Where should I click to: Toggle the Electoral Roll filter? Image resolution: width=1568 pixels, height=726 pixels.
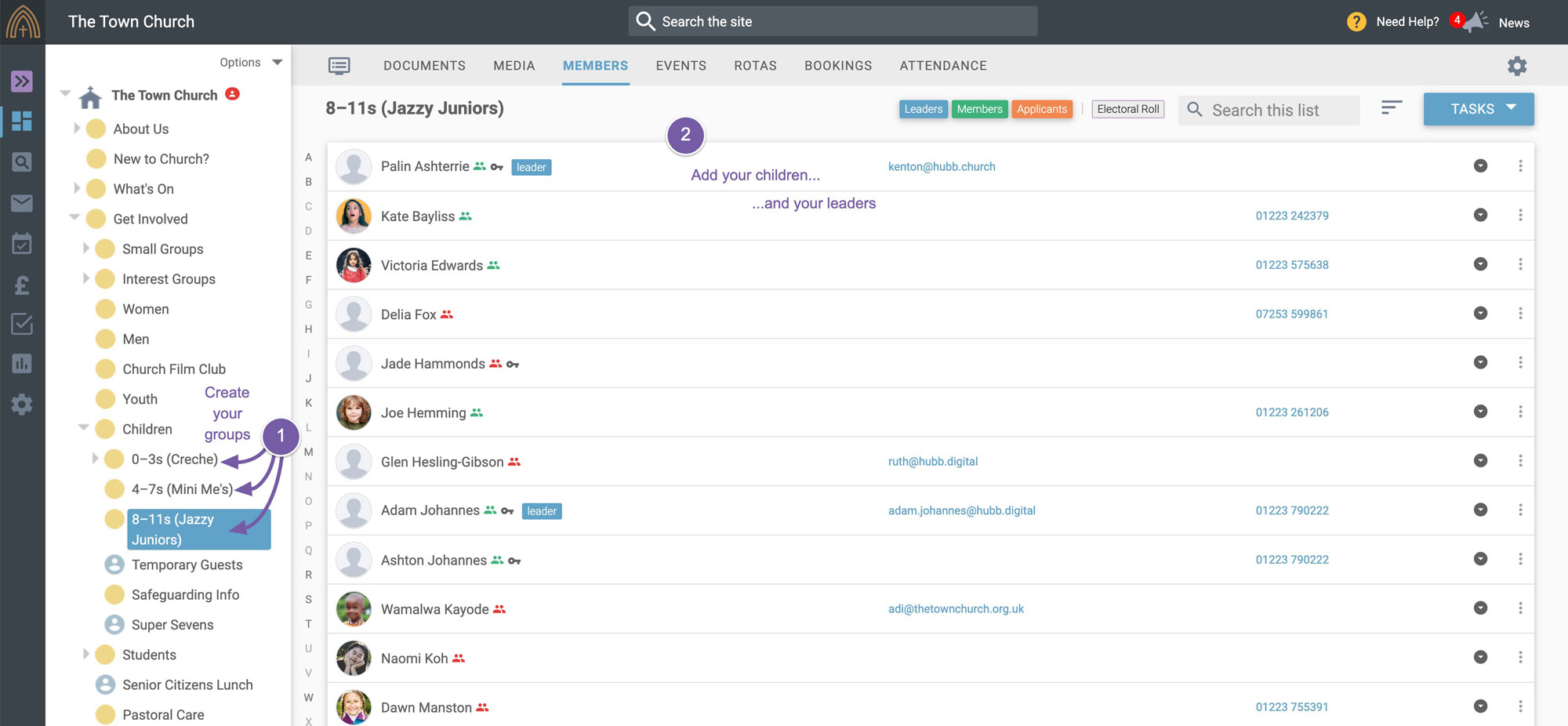[x=1127, y=109]
